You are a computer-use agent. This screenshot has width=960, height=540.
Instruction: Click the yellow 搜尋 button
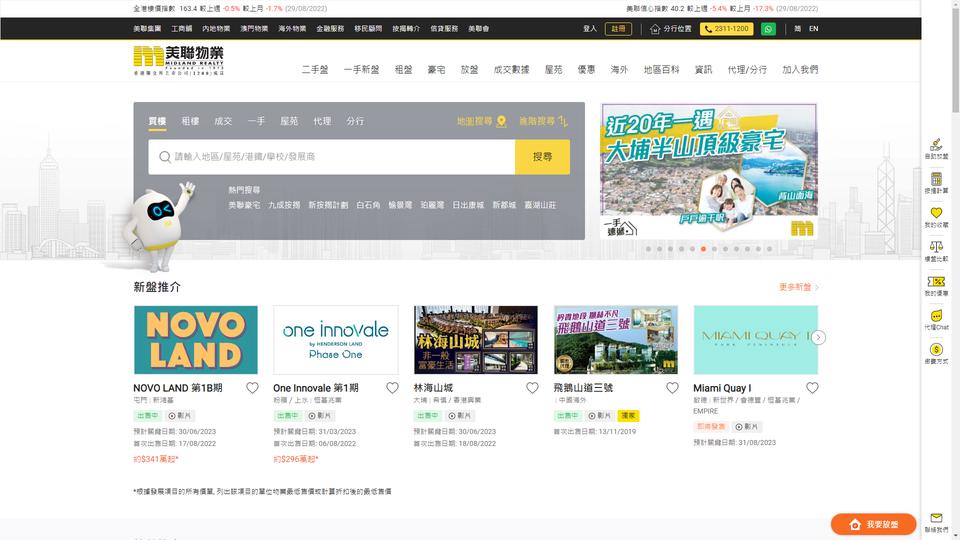click(x=542, y=157)
